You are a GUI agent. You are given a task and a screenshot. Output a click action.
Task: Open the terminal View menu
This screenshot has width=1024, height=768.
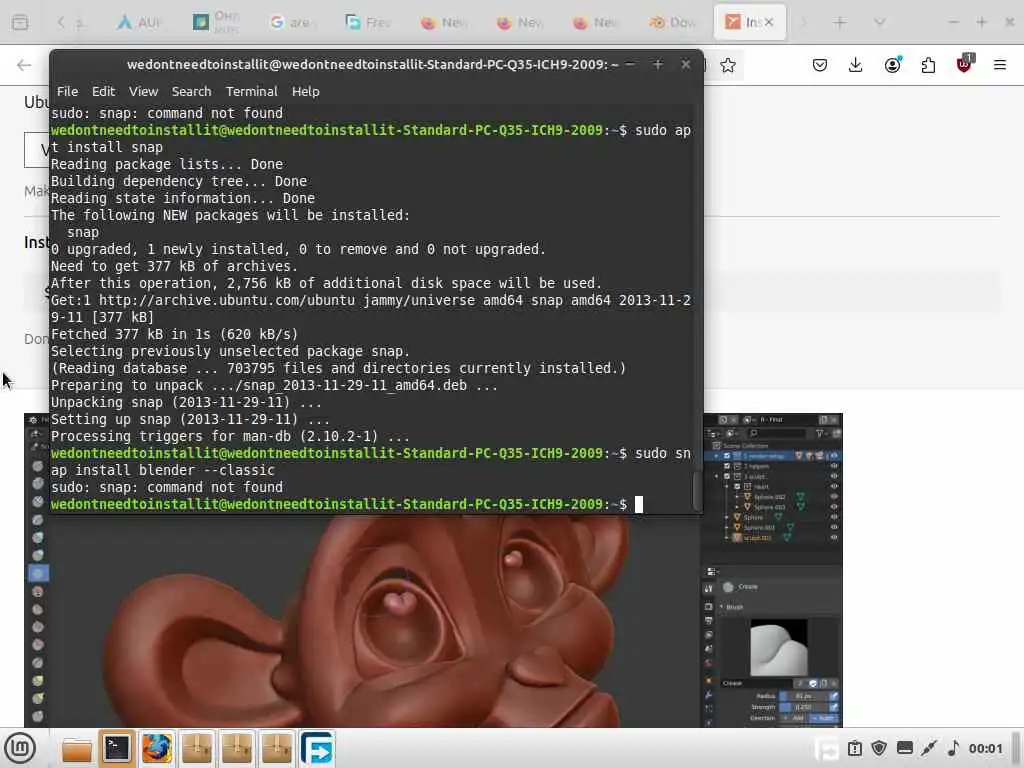[143, 91]
